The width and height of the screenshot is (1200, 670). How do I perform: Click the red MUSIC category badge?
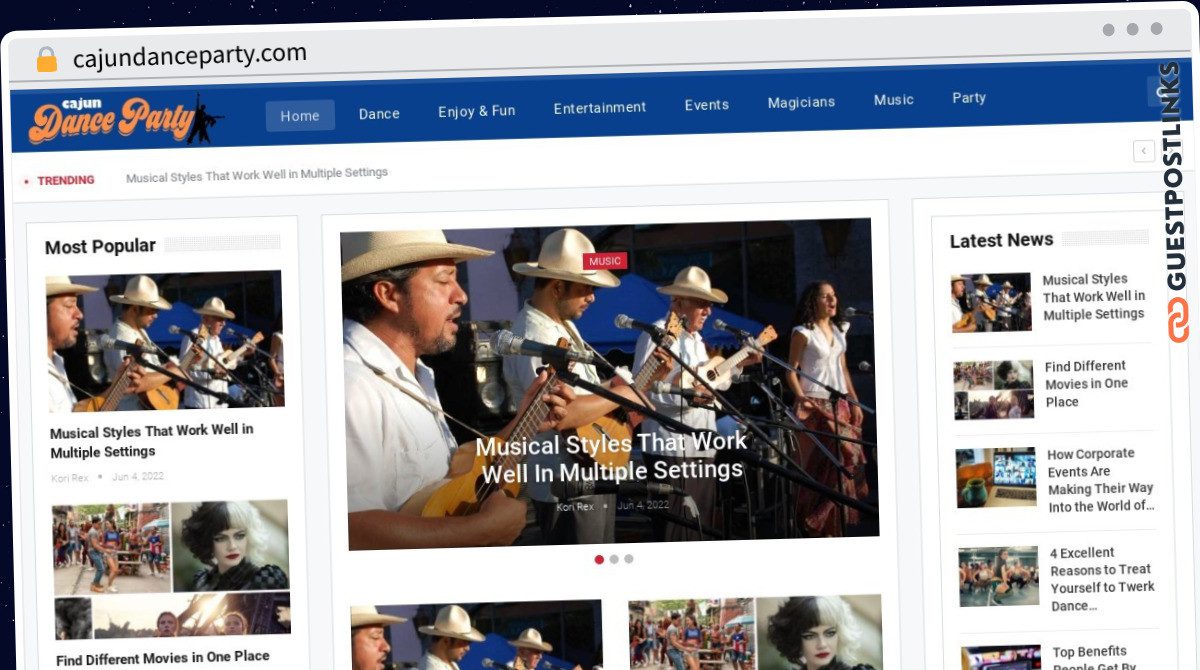[605, 261]
